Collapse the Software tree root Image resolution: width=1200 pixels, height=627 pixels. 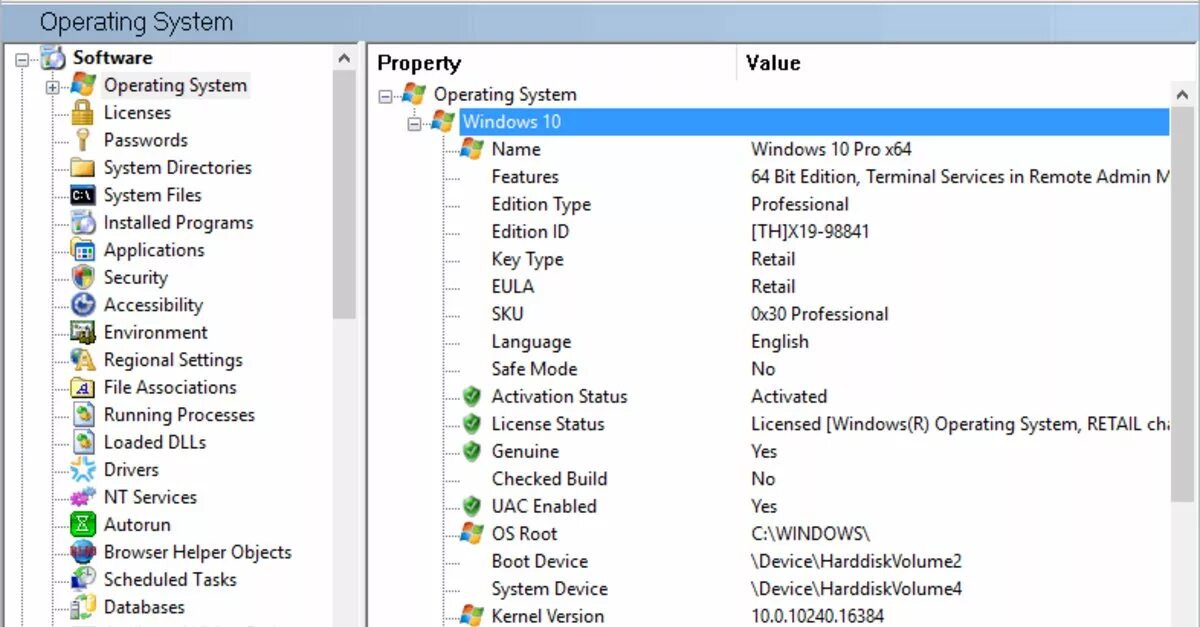pyautogui.click(x=23, y=59)
